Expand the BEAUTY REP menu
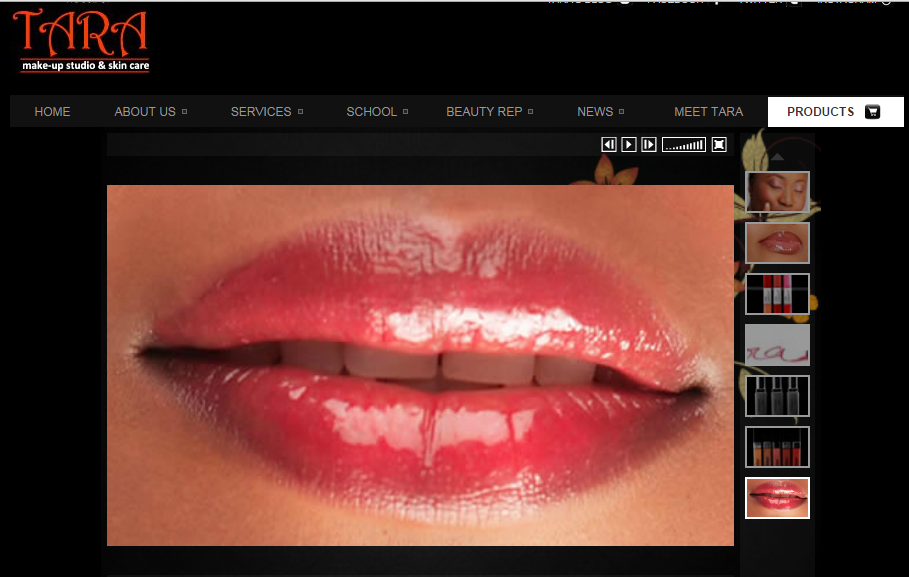The width and height of the screenshot is (909, 577). [x=489, y=112]
